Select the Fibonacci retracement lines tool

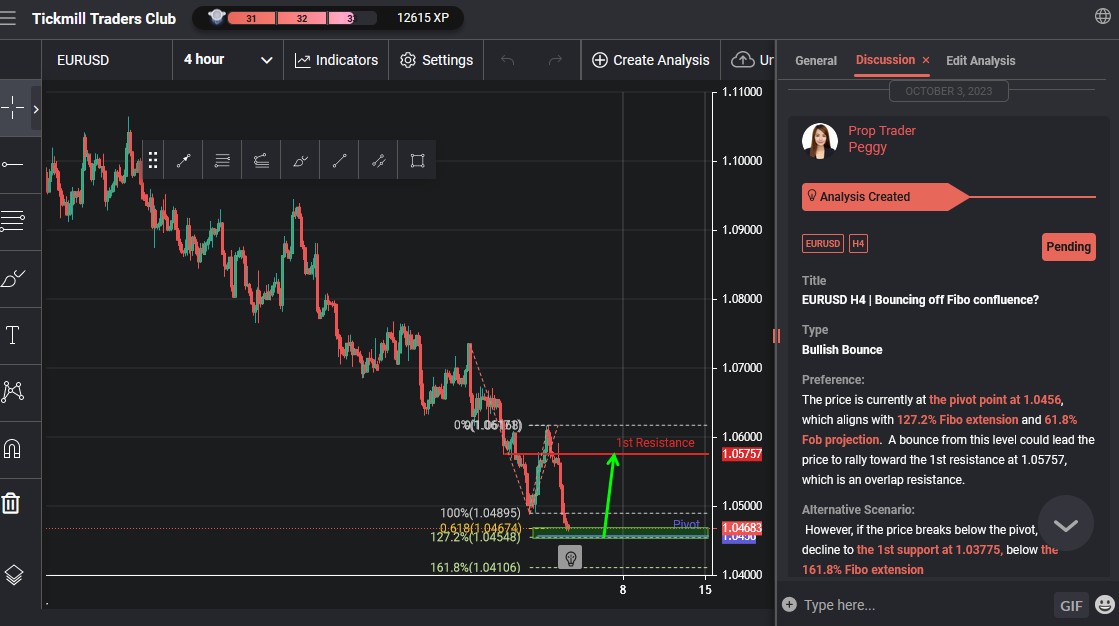pyautogui.click(x=13, y=221)
